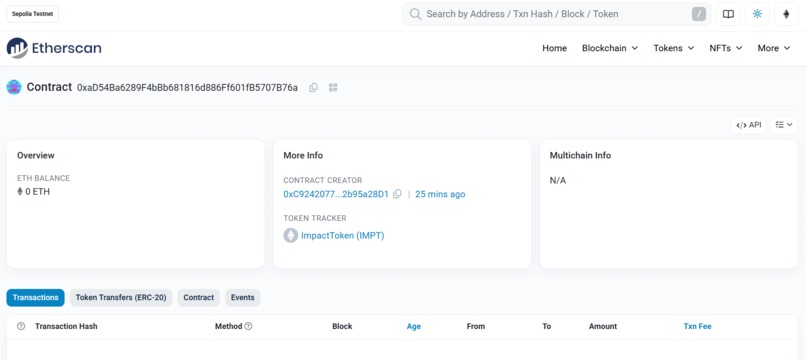Copy the contract creator address

(397, 194)
